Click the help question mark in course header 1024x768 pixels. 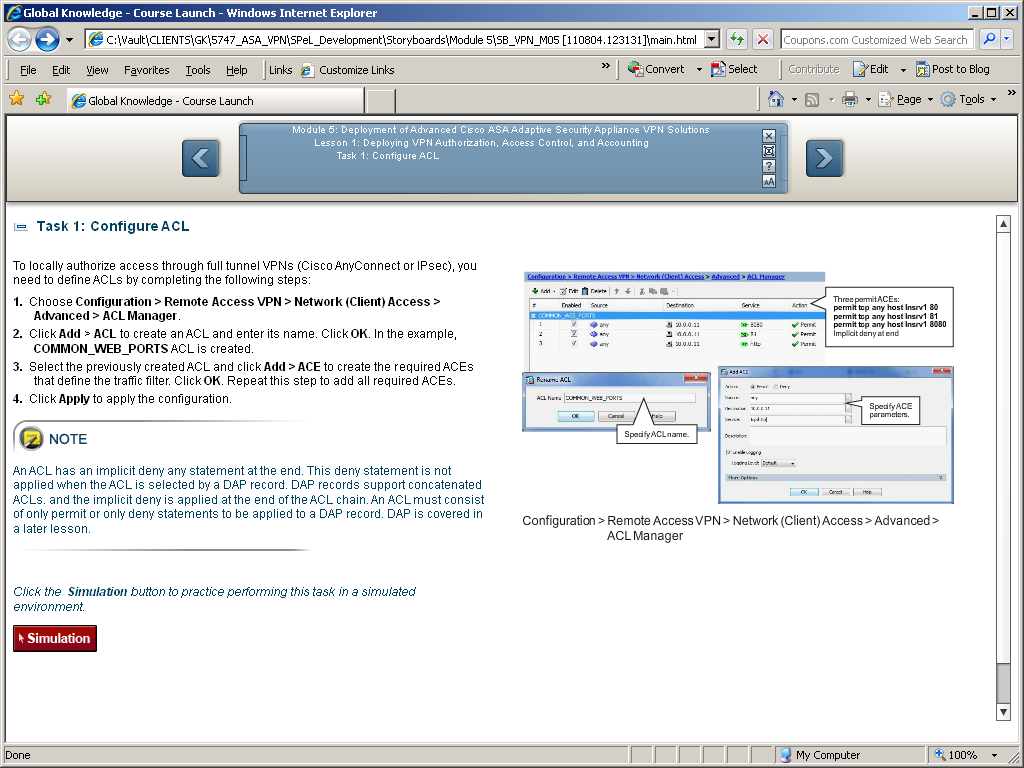769,166
